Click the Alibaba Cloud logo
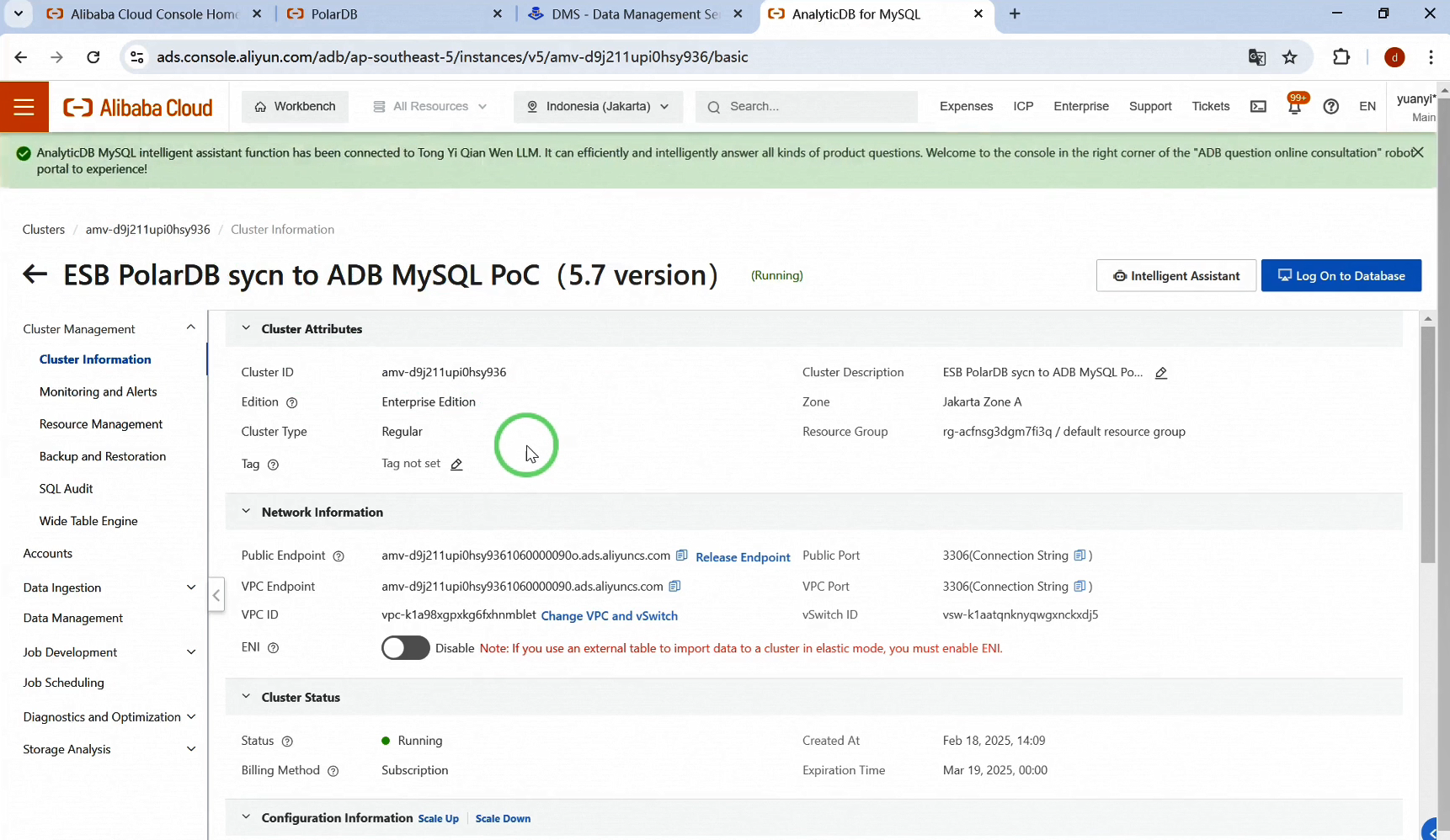The height and width of the screenshot is (840, 1450). point(138,107)
